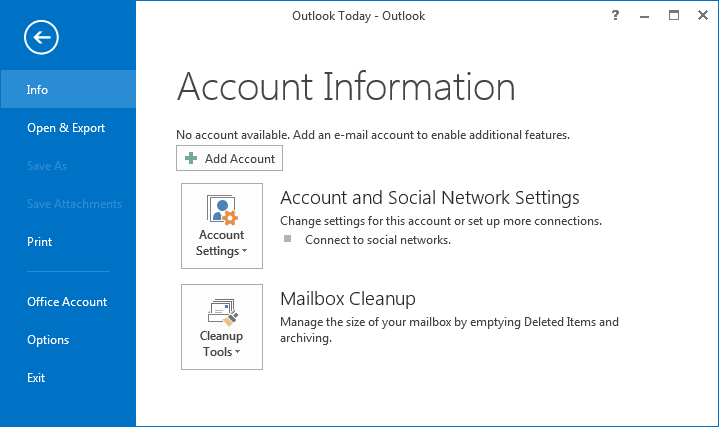Open the Options menu entry
This screenshot has height=427, width=719.
(68, 340)
